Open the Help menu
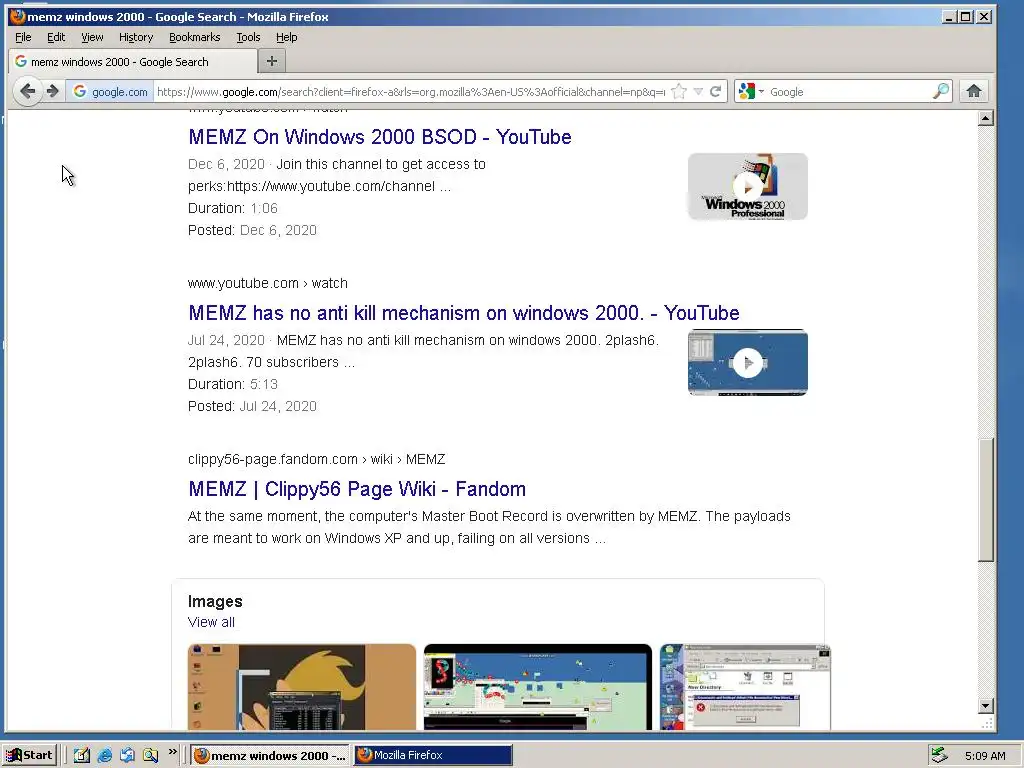The image size is (1024, 768). (x=286, y=37)
